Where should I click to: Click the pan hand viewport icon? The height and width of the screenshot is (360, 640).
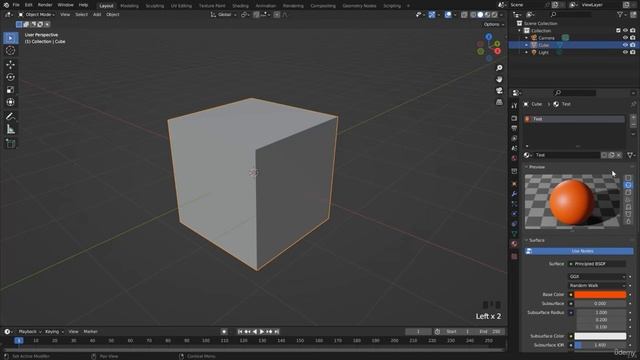click(499, 79)
